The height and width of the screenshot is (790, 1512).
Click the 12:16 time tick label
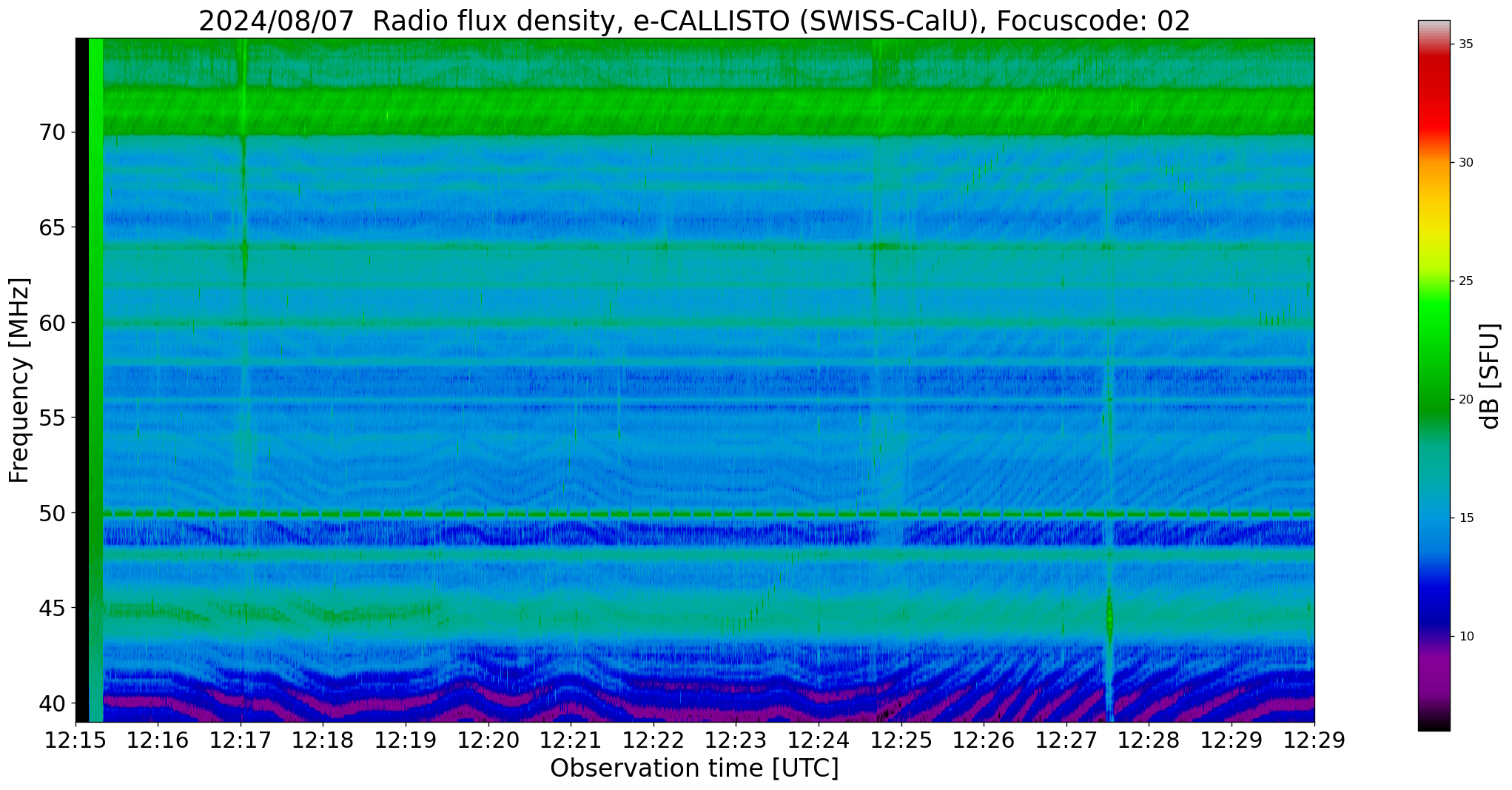point(158,740)
